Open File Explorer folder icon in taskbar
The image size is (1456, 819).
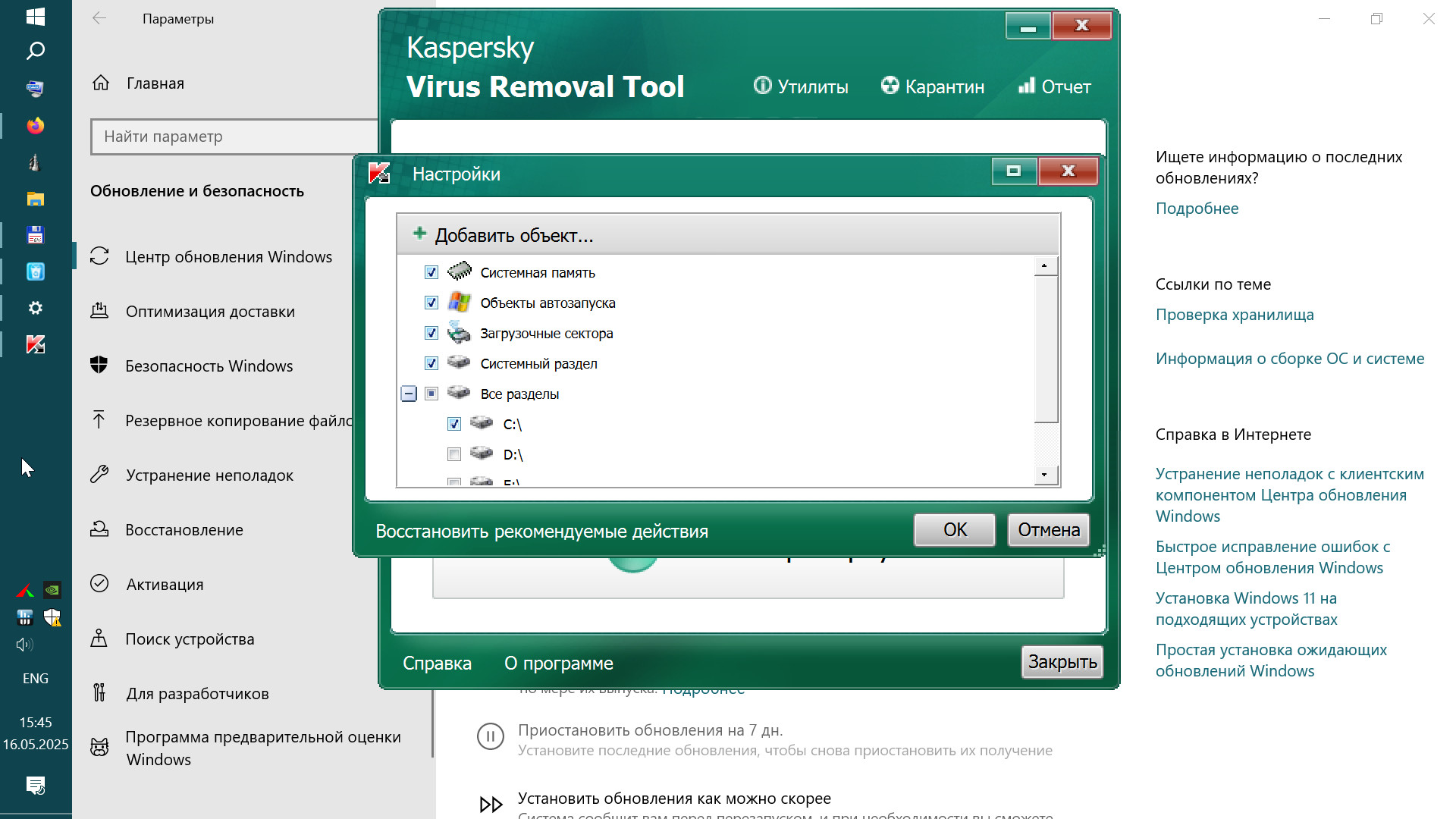(36, 199)
